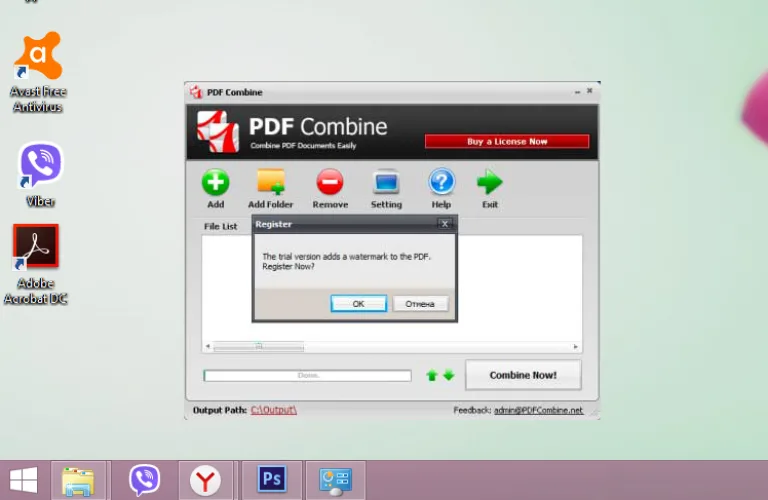The width and height of the screenshot is (768, 500).
Task: Click the Exit green arrow icon
Action: pos(489,182)
